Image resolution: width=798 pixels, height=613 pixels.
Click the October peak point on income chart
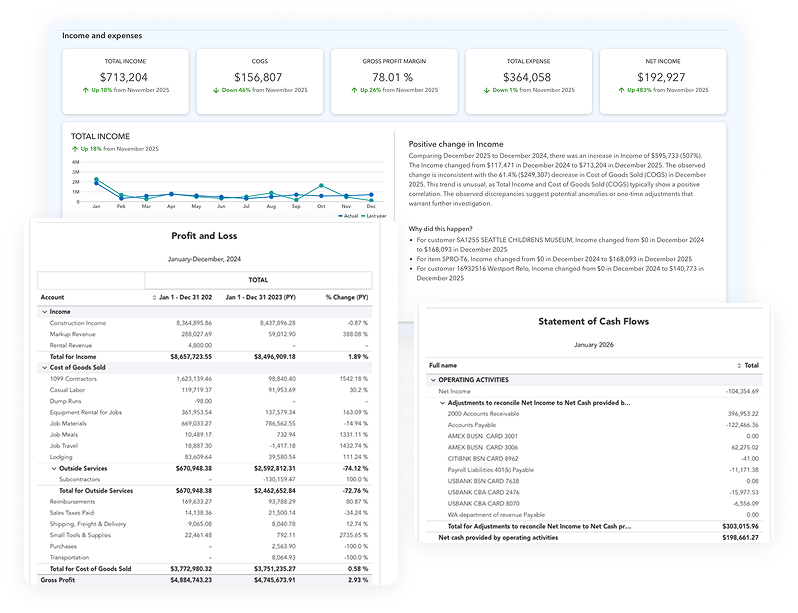pos(321,185)
